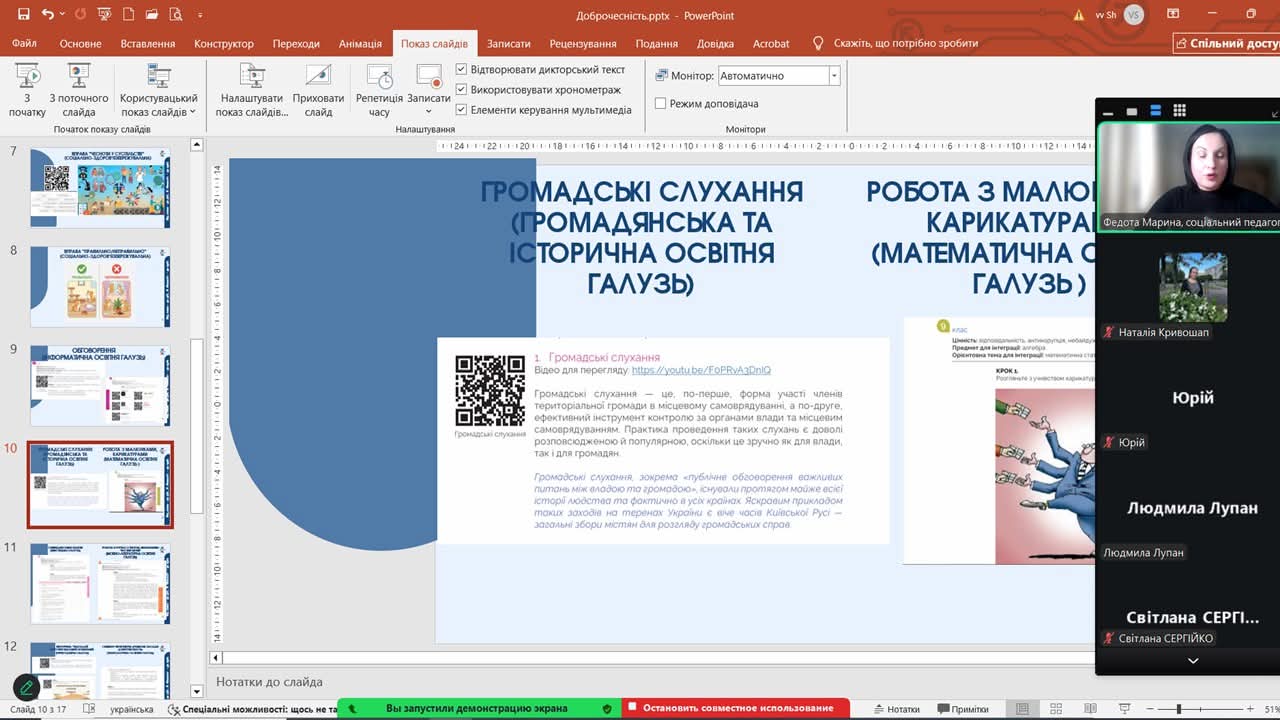Select slide 11 thumbnail in slide panel

[100, 583]
